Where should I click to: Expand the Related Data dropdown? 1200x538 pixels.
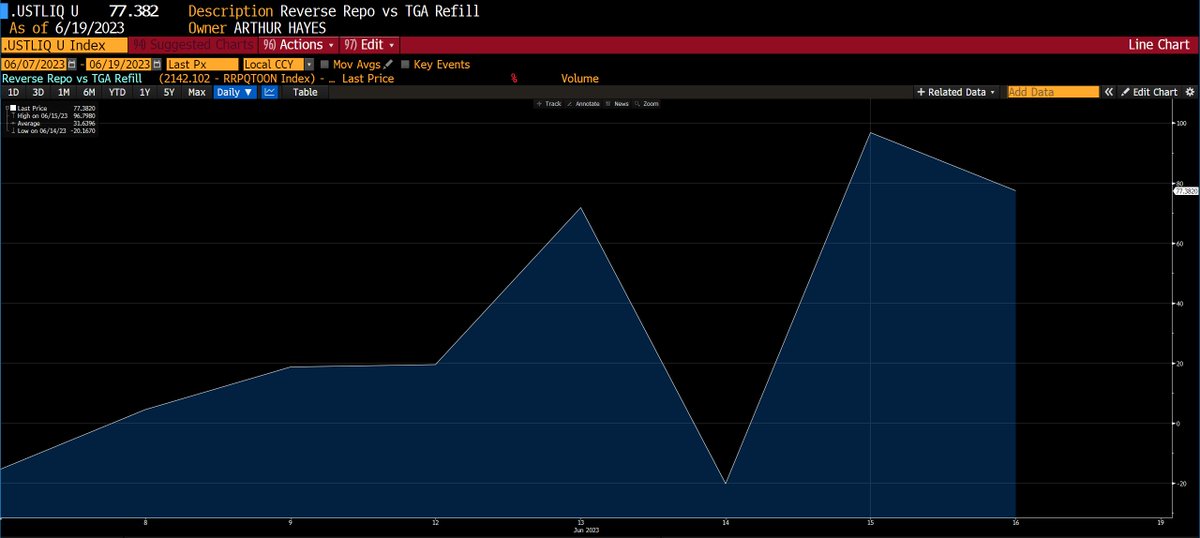[x=957, y=91]
